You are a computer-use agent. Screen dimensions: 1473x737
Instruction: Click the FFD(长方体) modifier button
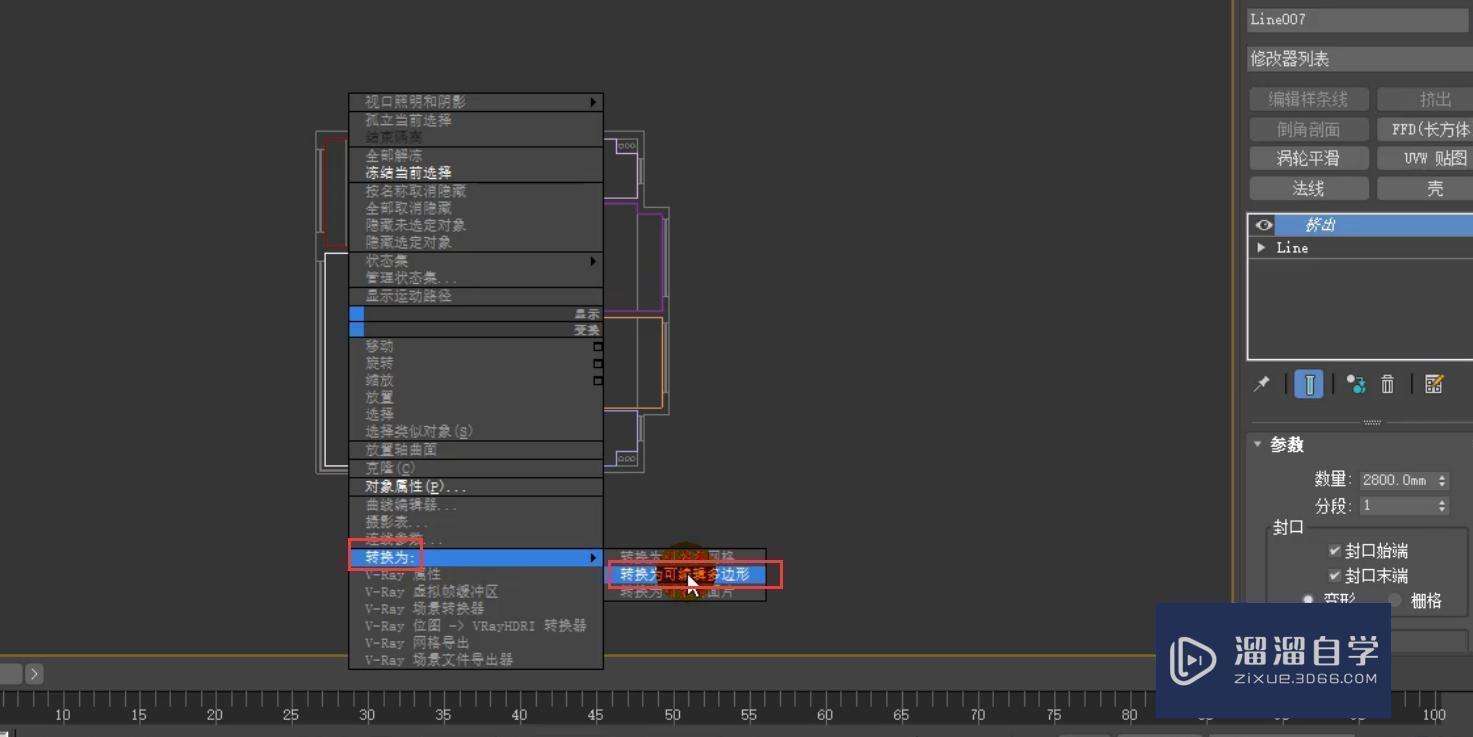(1425, 129)
